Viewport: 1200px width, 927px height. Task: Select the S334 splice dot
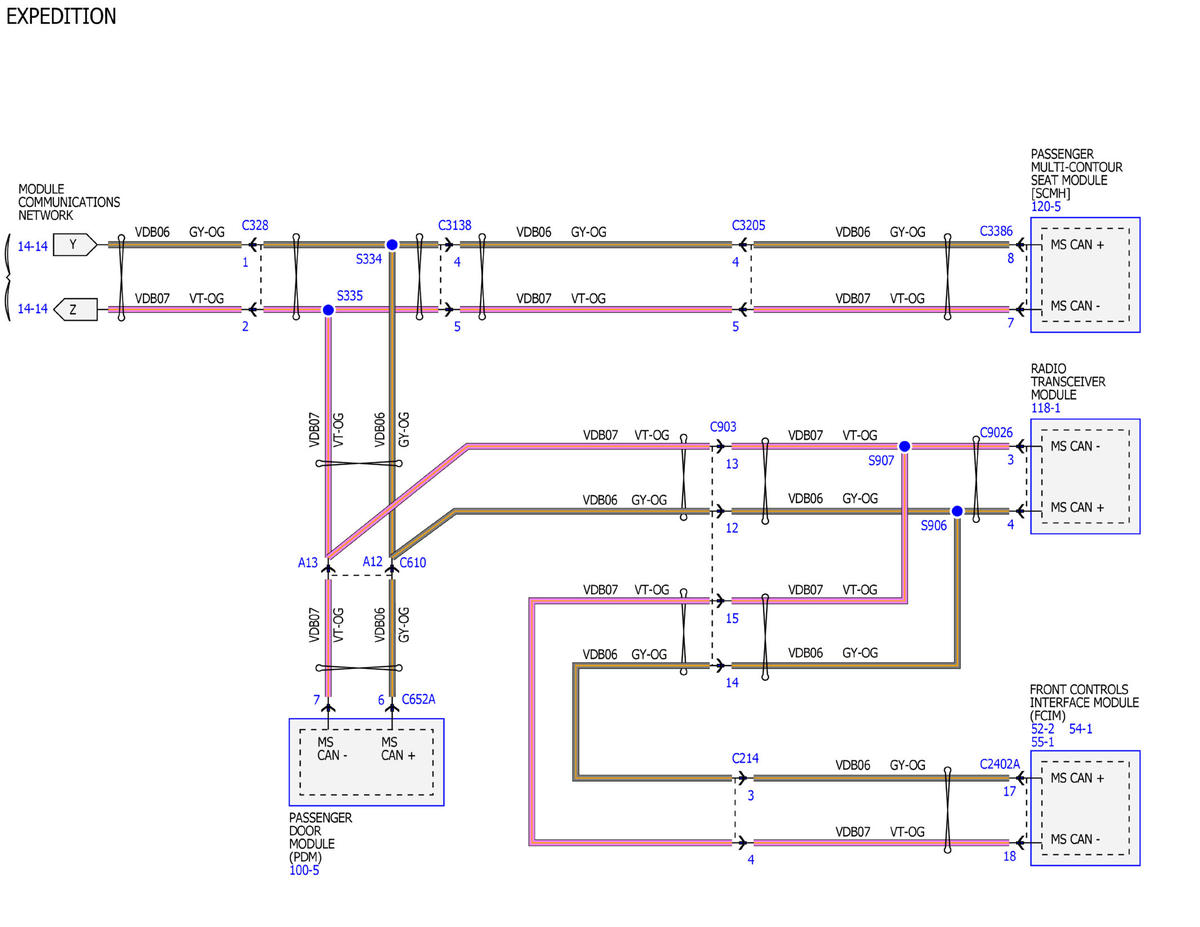[392, 244]
